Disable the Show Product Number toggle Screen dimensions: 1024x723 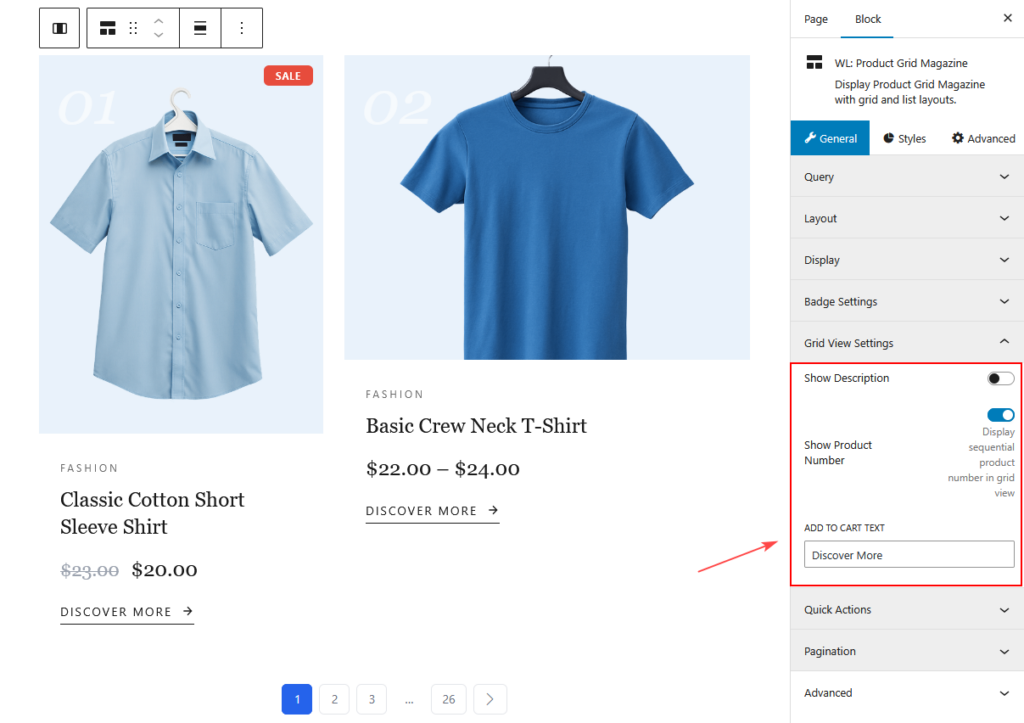click(1000, 414)
